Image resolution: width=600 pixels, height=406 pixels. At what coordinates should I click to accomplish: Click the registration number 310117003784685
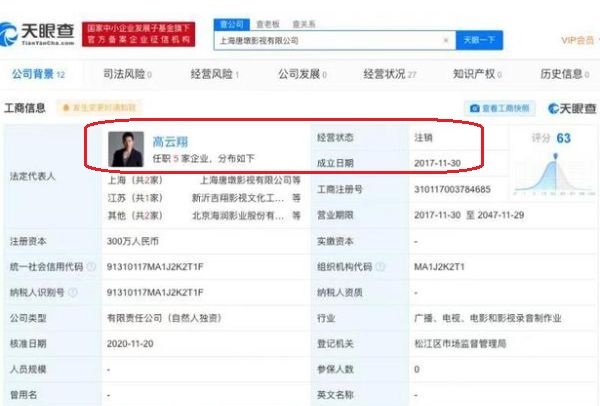coord(452,189)
